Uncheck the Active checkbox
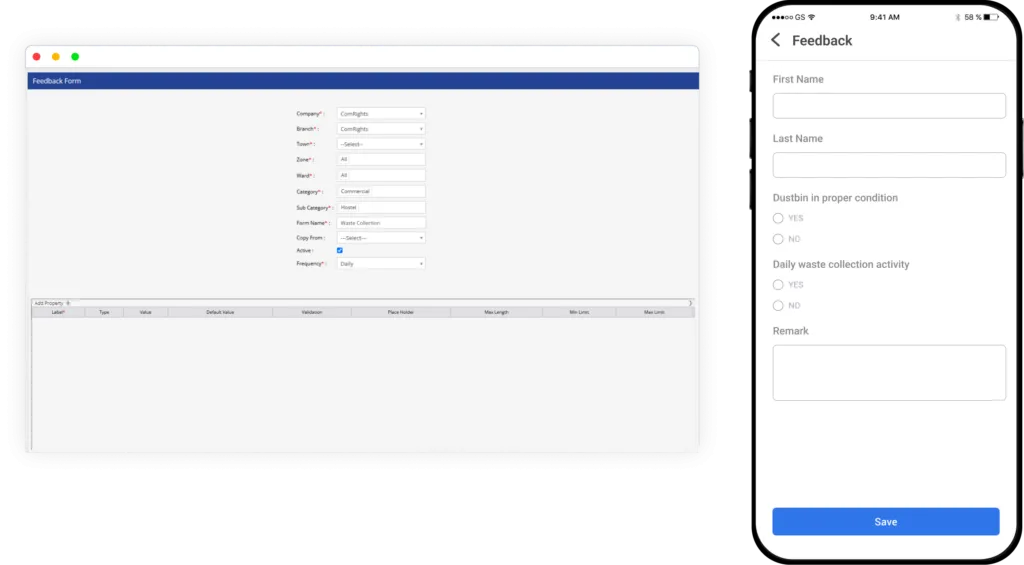The width and height of the screenshot is (1024, 565). (x=340, y=250)
